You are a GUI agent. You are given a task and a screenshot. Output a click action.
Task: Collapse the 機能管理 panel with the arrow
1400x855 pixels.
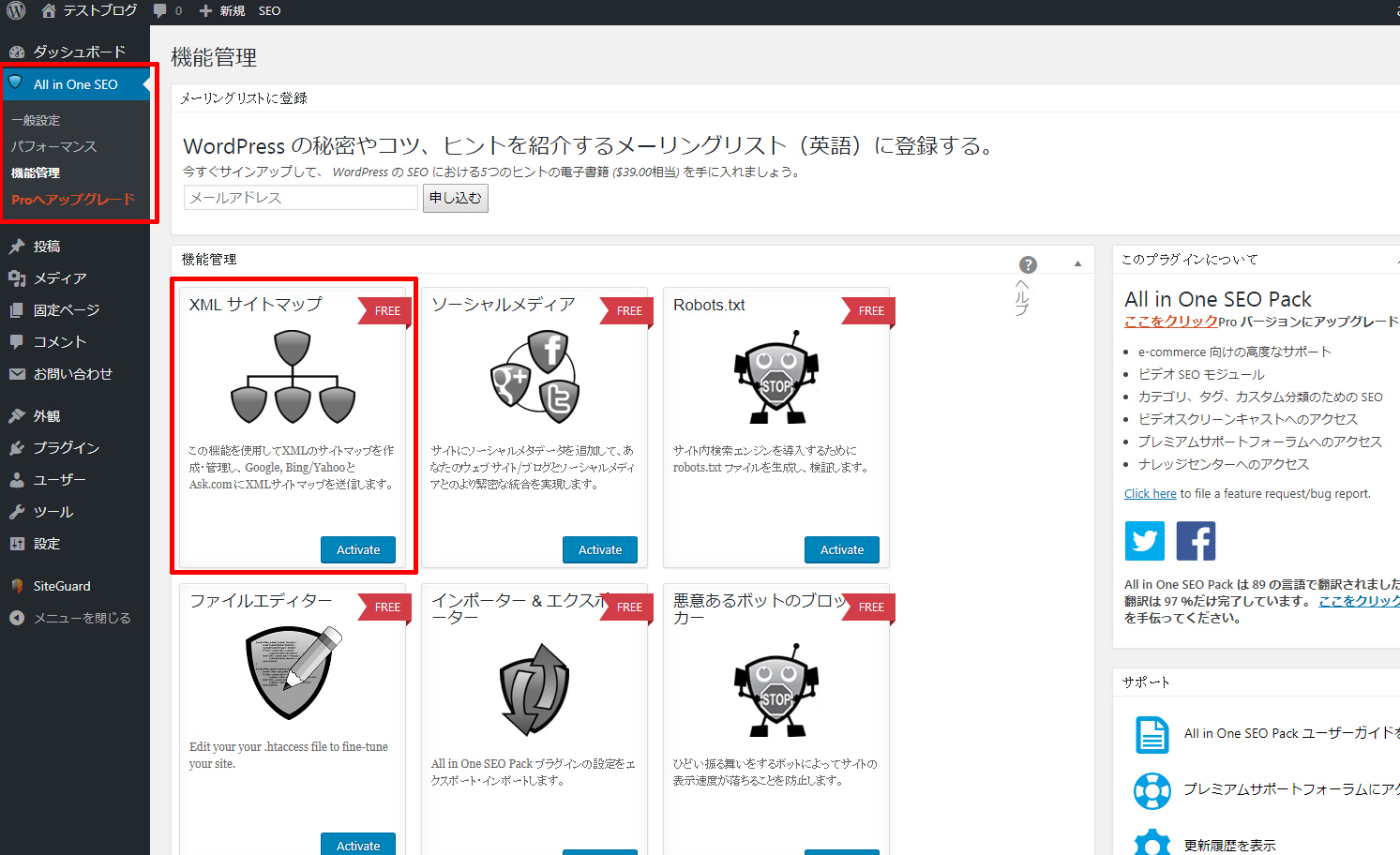(1077, 263)
